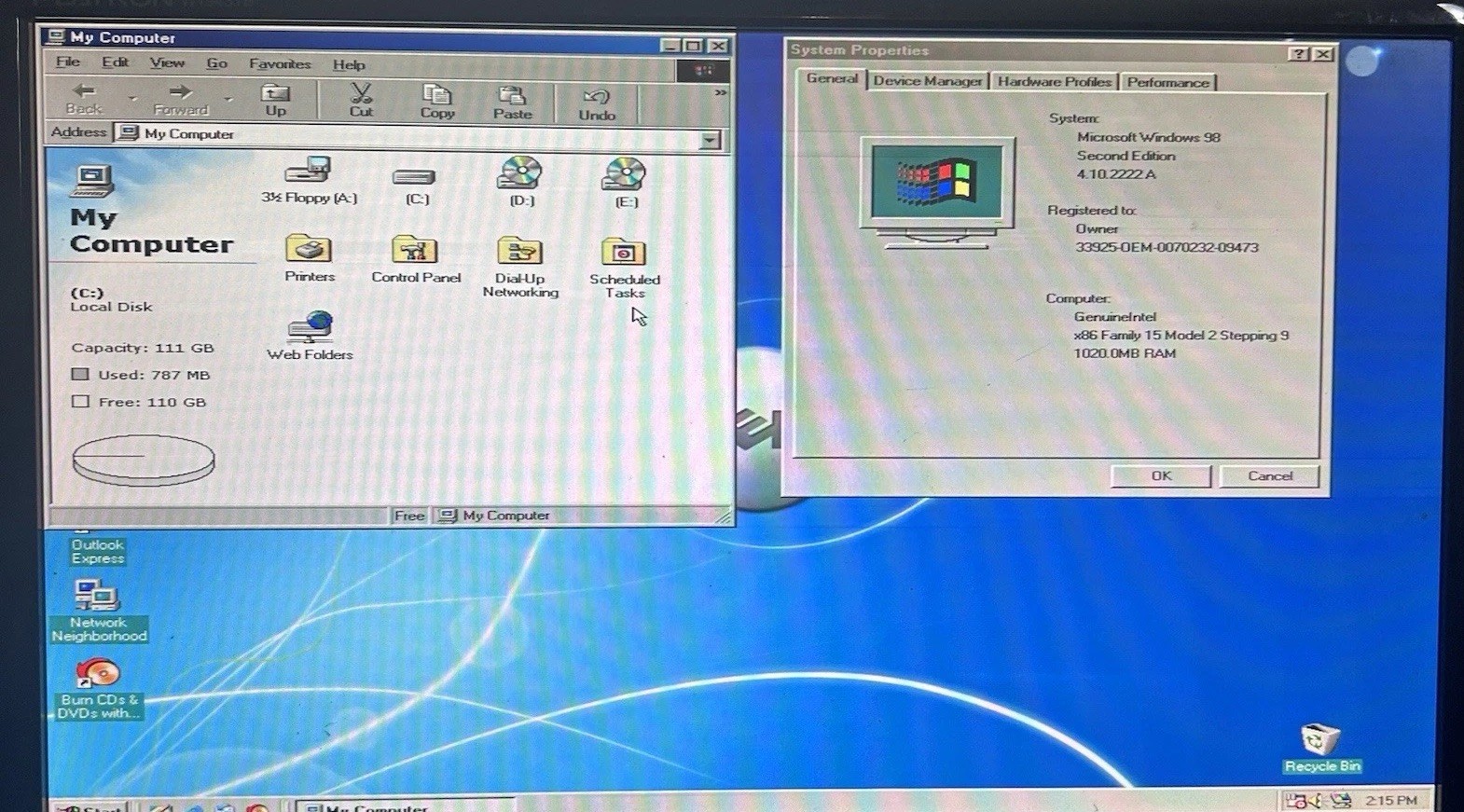Viewport: 1464px width, 812px height.
Task: Click the 'Second Edition' text
Action: (1126, 156)
